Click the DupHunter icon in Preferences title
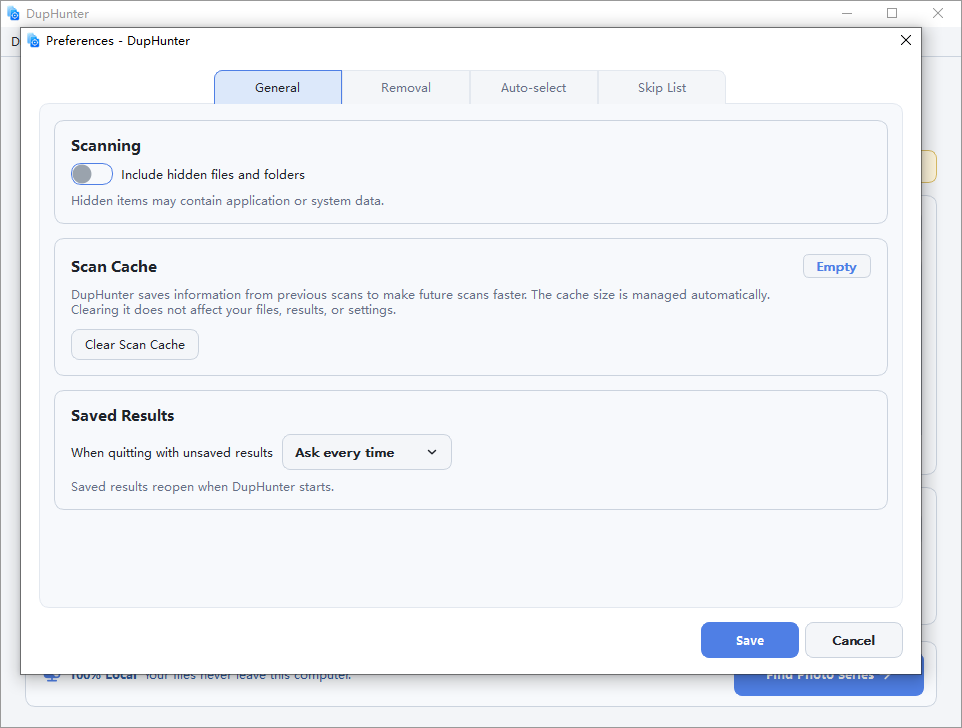The image size is (962, 728). [x=34, y=40]
